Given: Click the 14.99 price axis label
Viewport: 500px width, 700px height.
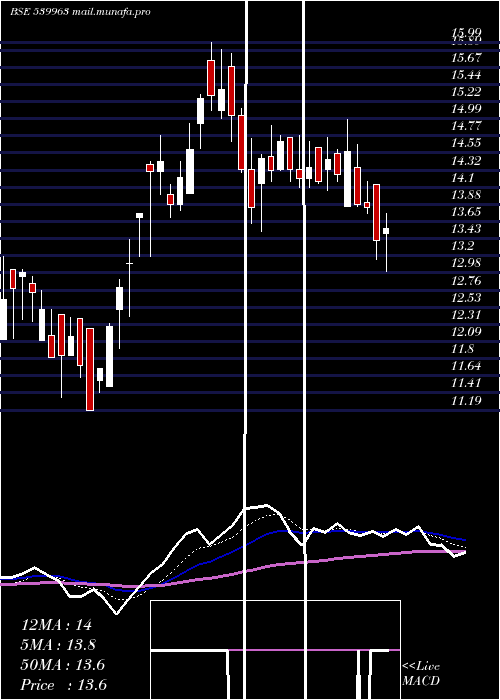Looking at the screenshot, I should pyautogui.click(x=467, y=109).
